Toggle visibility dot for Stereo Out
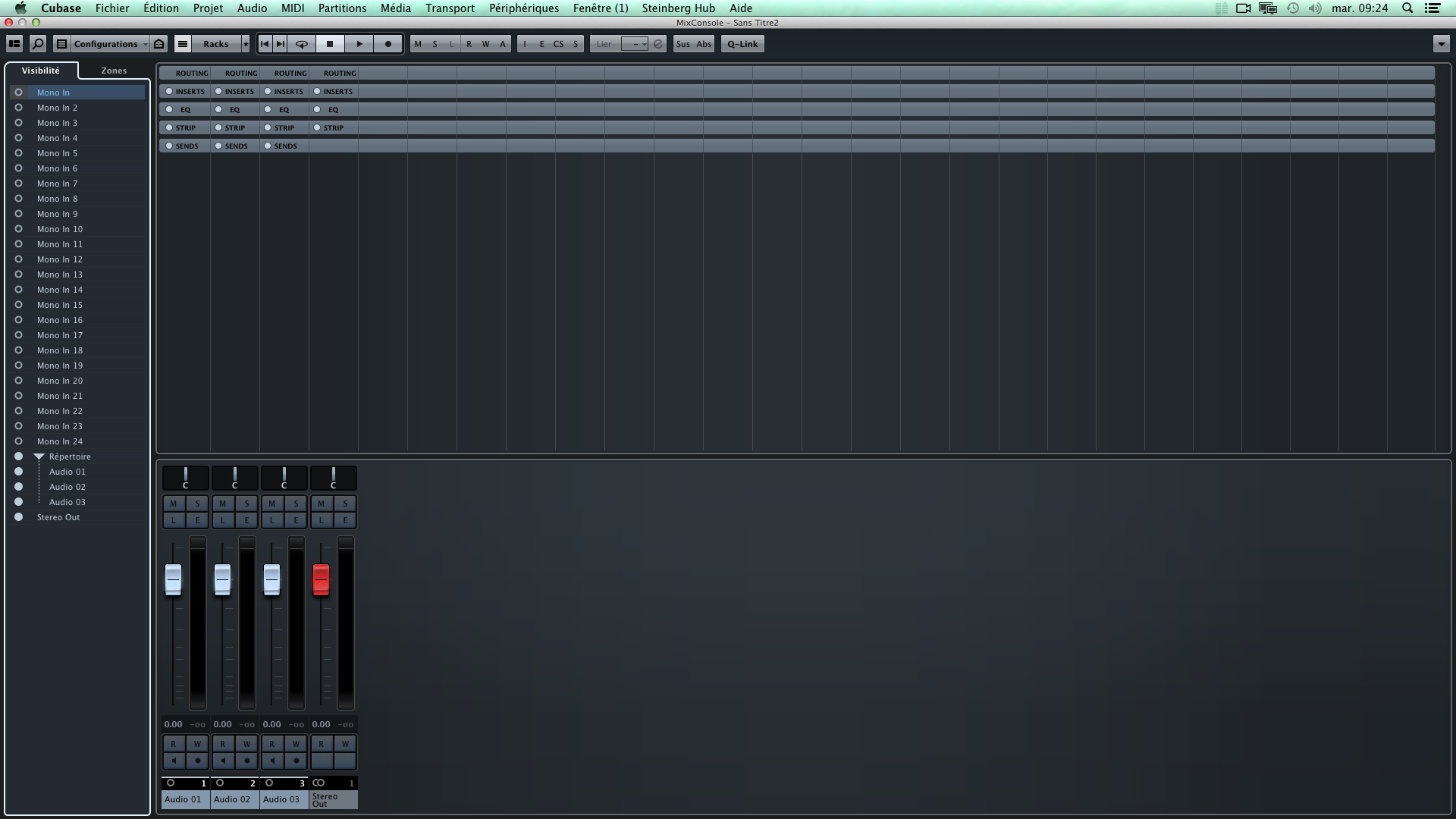Image resolution: width=1456 pixels, height=819 pixels. click(x=19, y=517)
